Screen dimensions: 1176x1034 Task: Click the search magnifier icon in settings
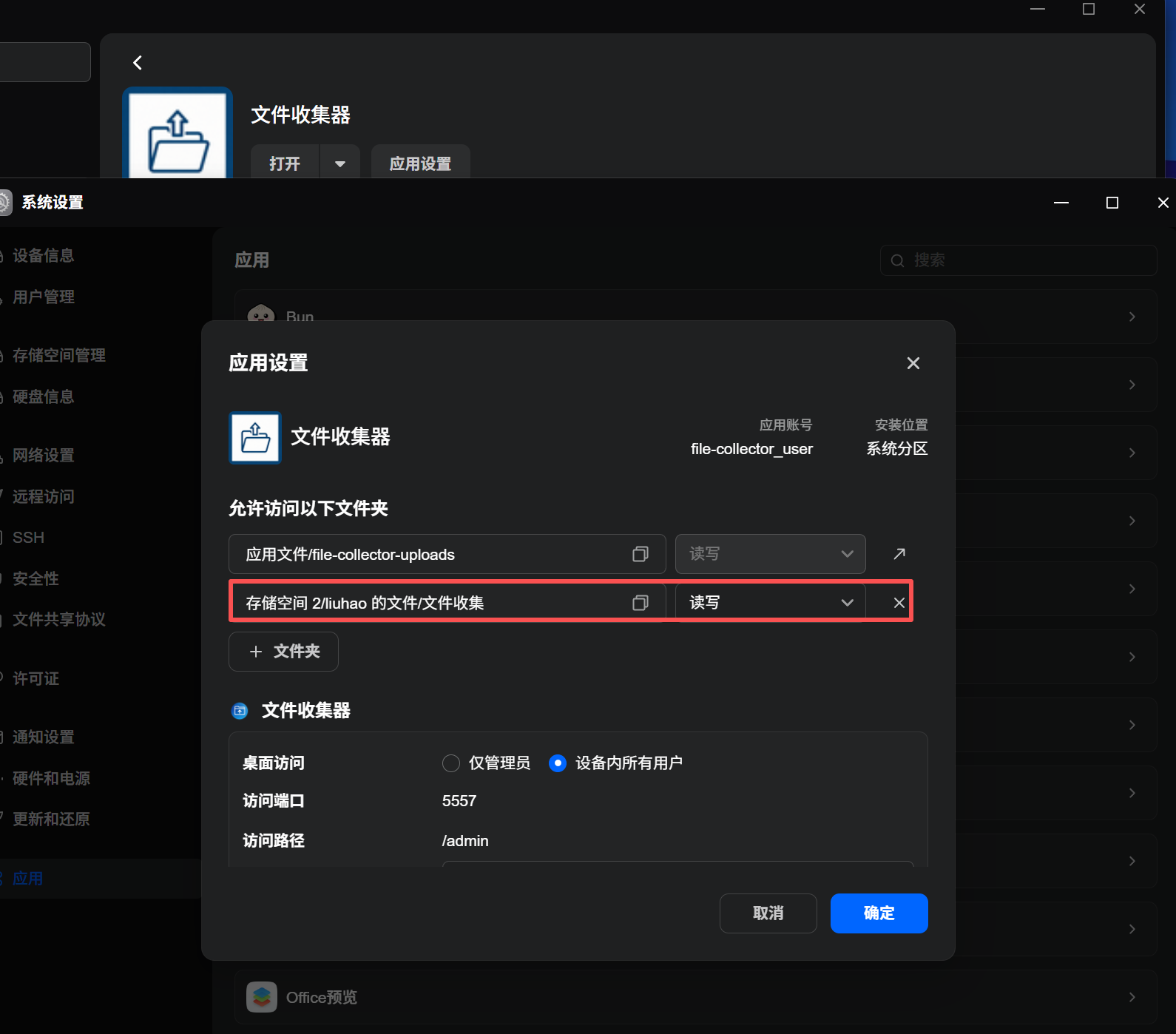[897, 260]
